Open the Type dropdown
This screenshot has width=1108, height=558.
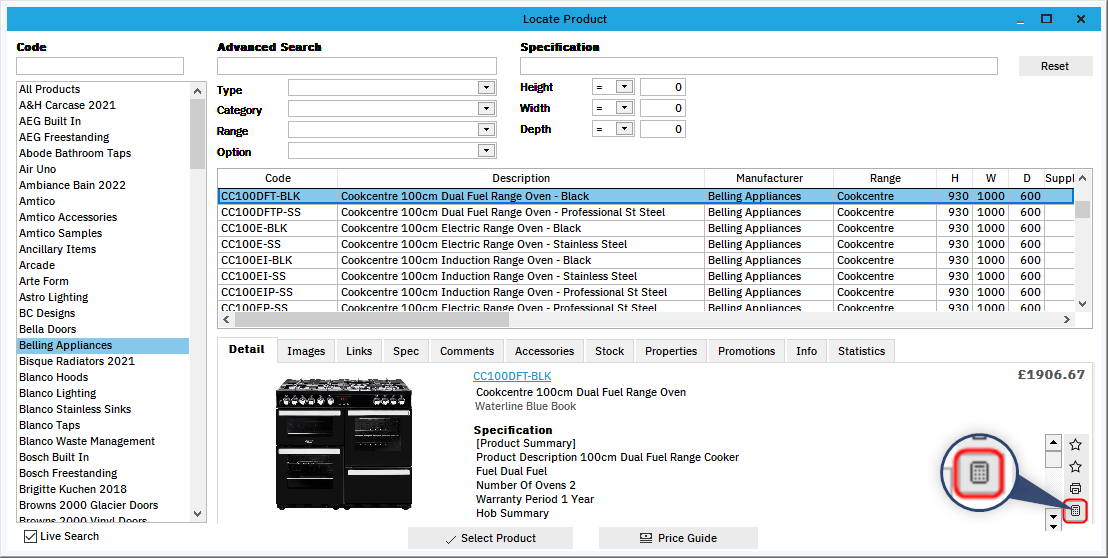pos(485,88)
